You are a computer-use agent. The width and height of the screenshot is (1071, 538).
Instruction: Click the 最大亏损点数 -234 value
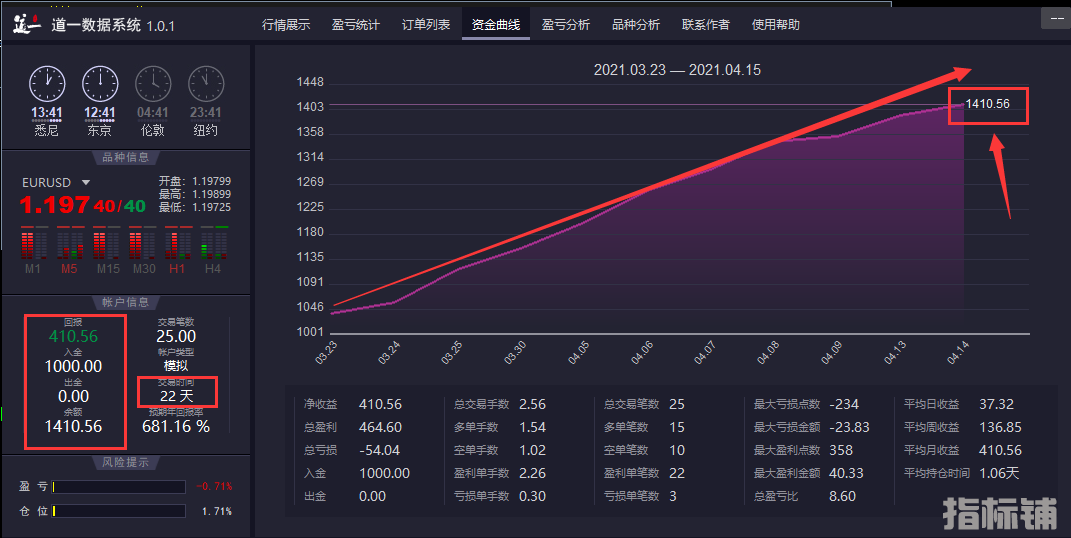tap(844, 404)
